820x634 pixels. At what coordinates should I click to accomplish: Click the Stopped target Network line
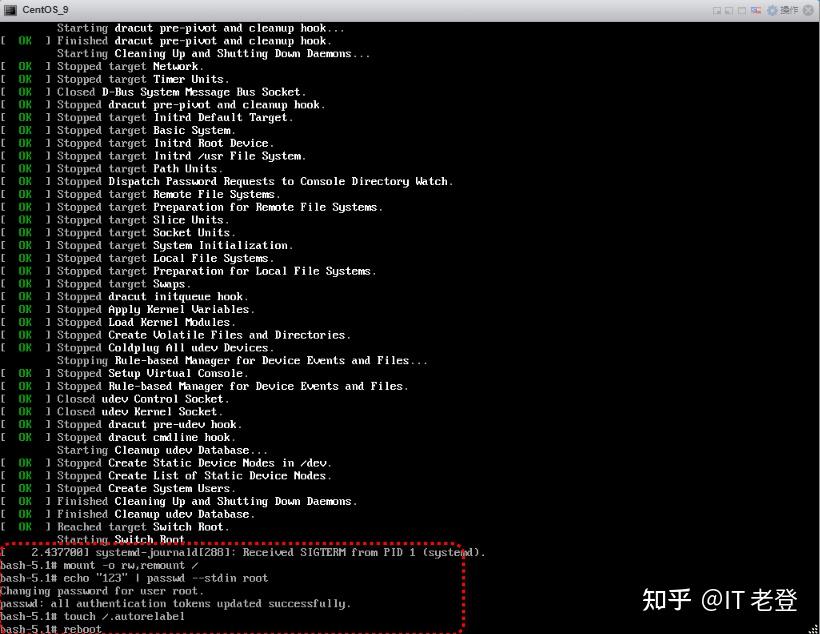[x=128, y=66]
